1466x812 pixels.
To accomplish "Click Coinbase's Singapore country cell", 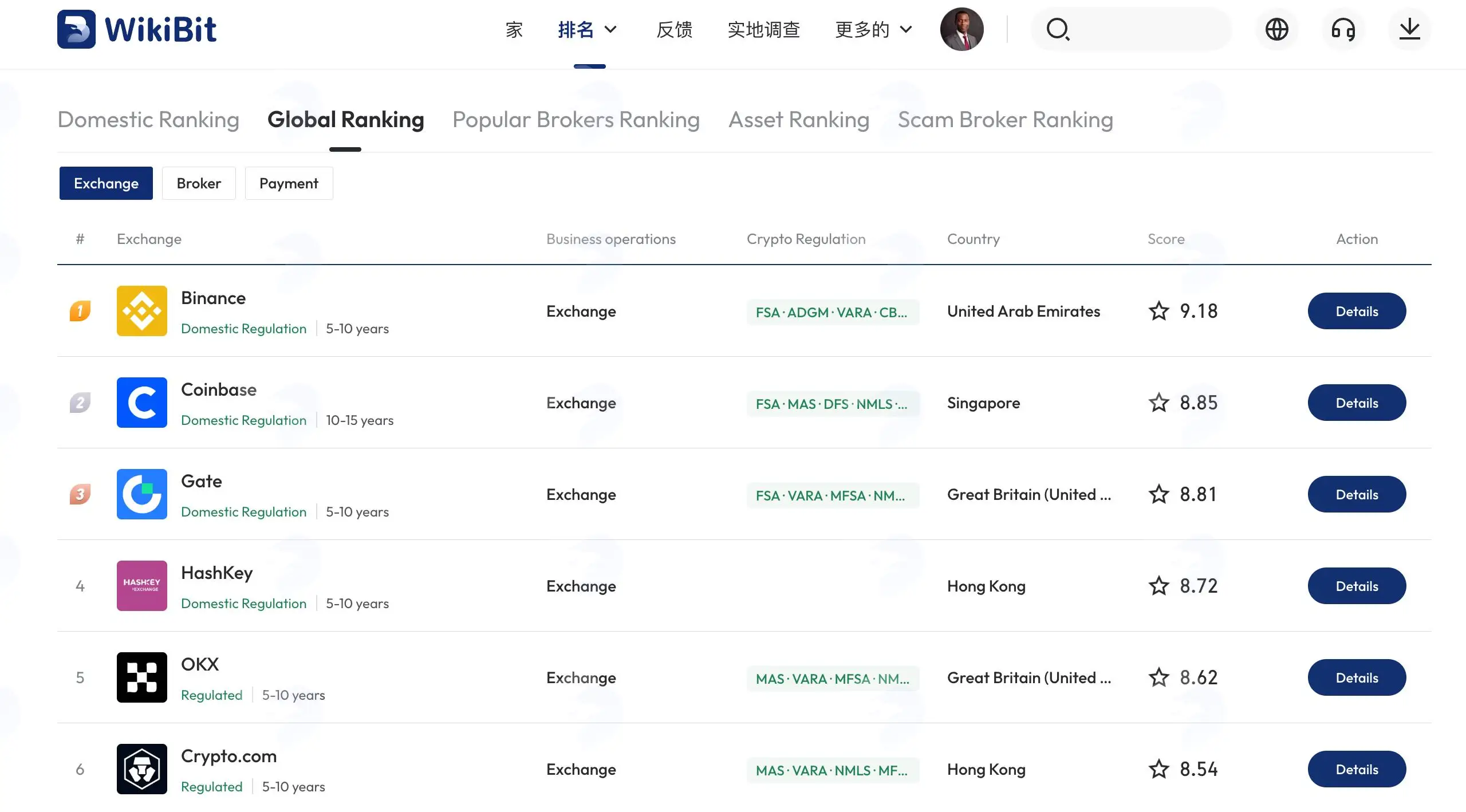I will [x=983, y=403].
